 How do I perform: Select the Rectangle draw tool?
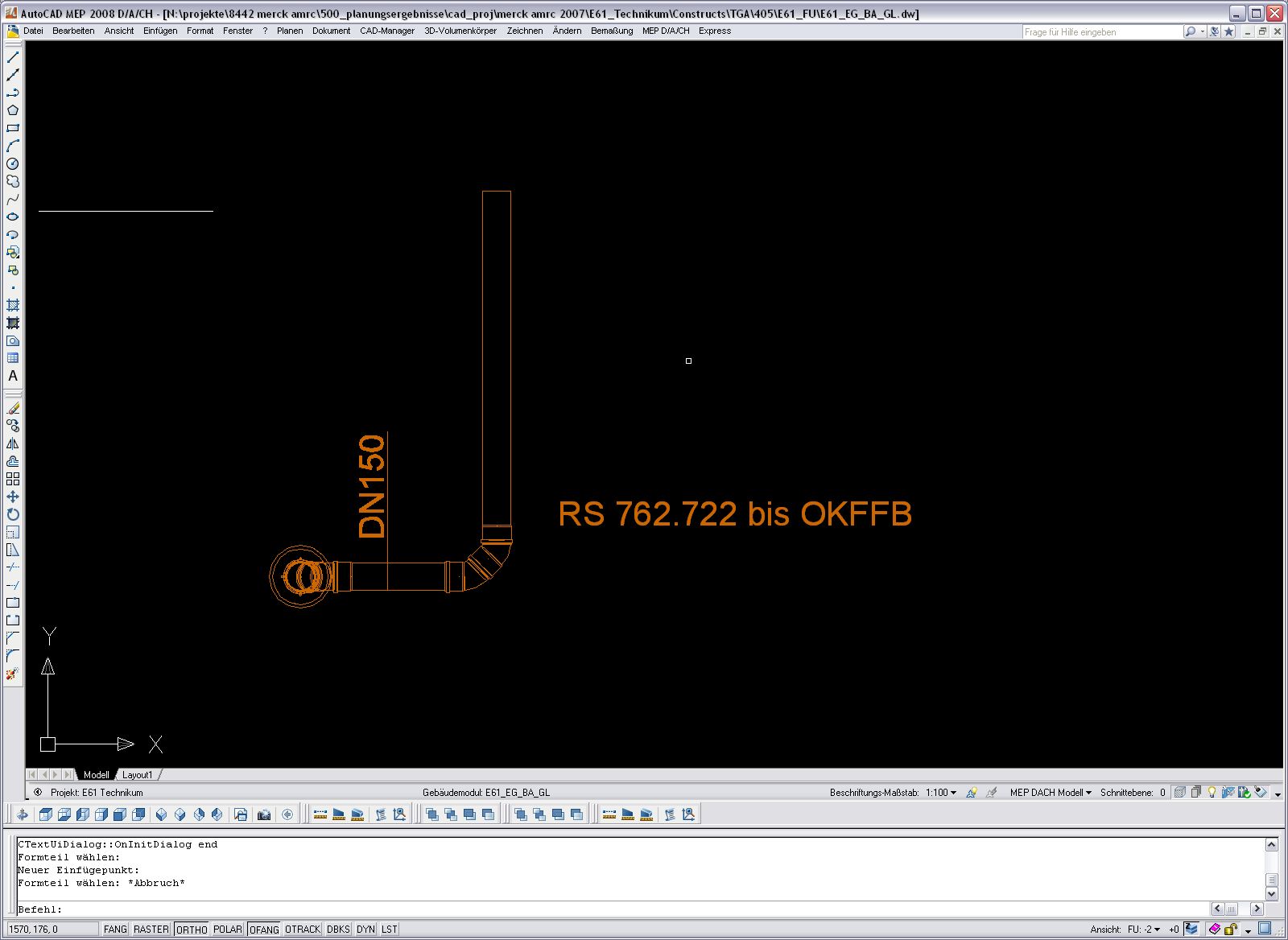(x=13, y=128)
